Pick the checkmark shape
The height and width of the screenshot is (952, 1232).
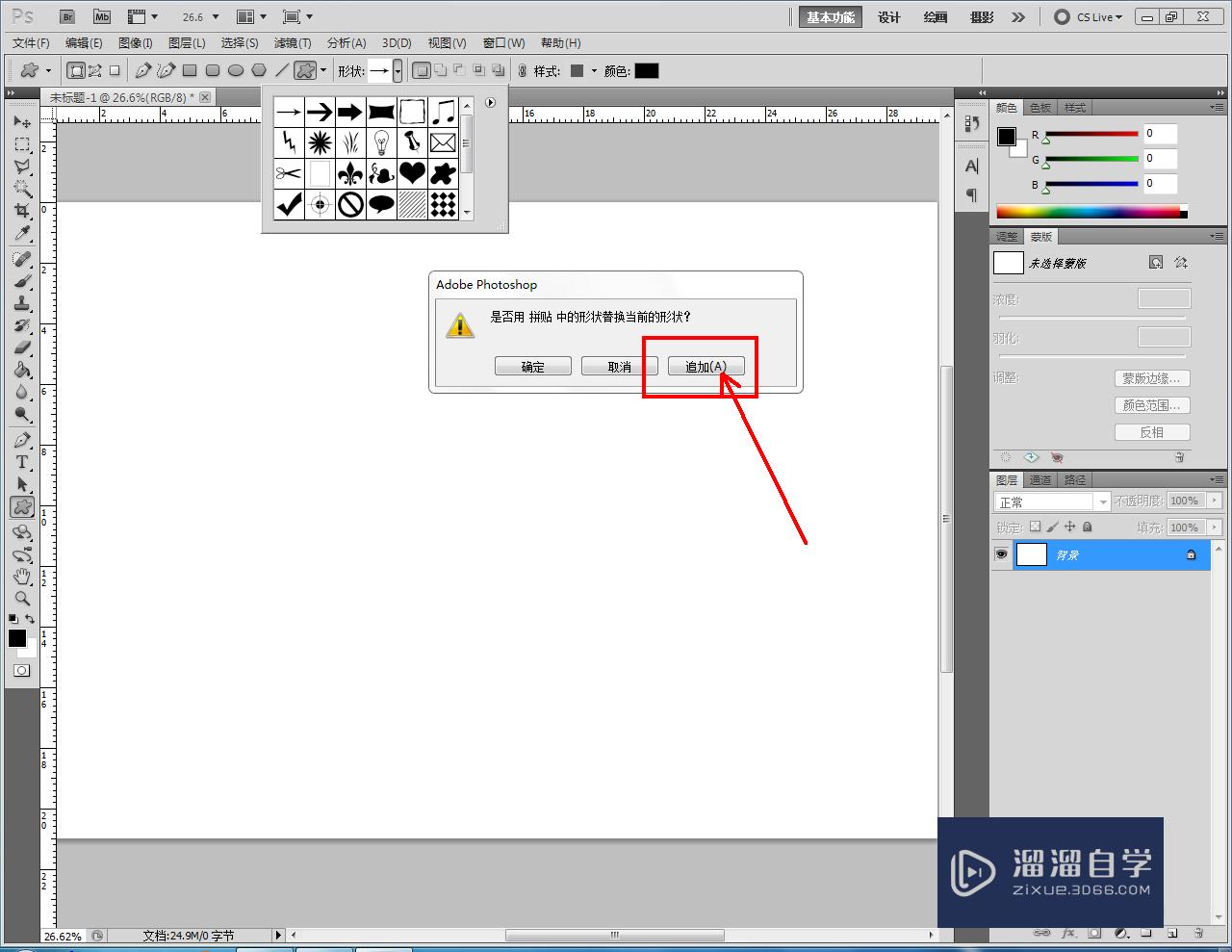pos(289,204)
